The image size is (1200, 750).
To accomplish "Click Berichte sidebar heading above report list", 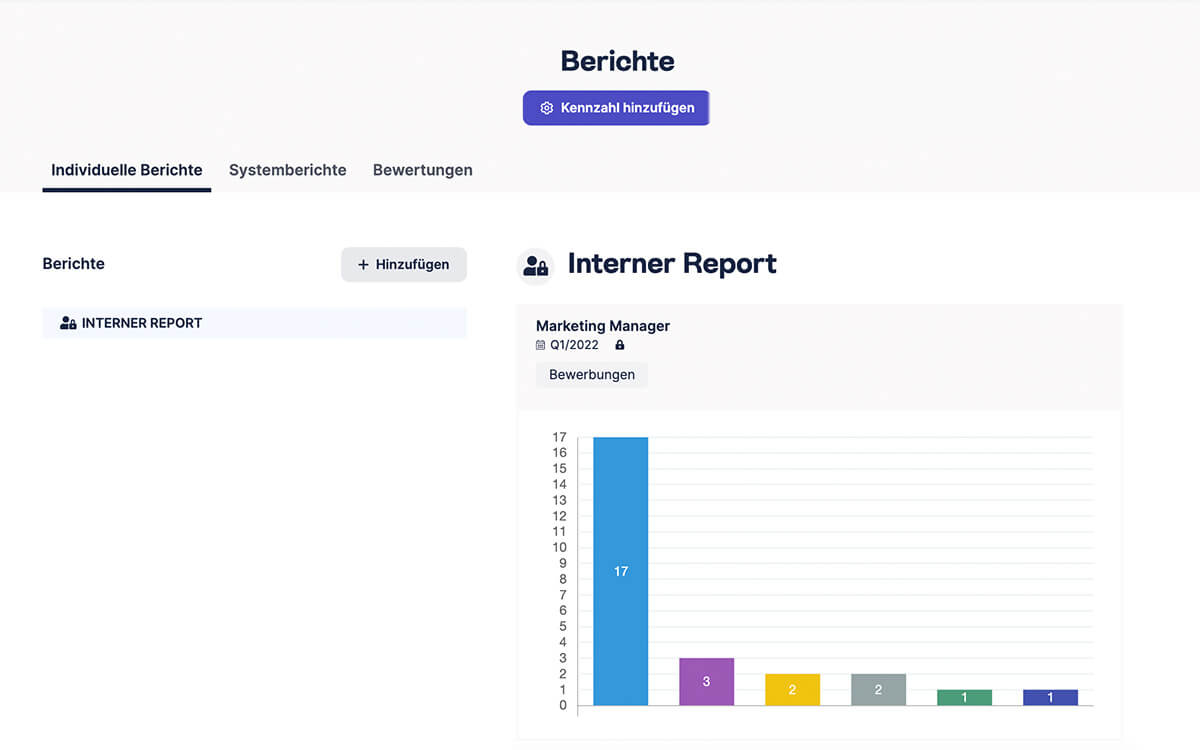I will (x=74, y=264).
